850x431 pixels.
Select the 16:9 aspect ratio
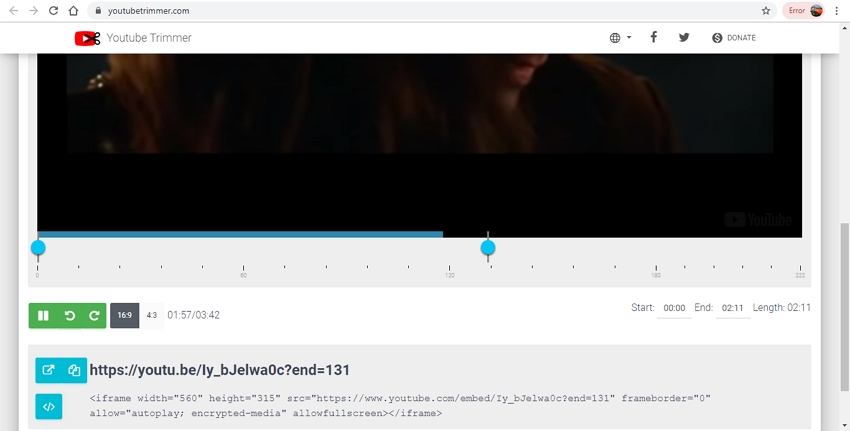point(124,316)
